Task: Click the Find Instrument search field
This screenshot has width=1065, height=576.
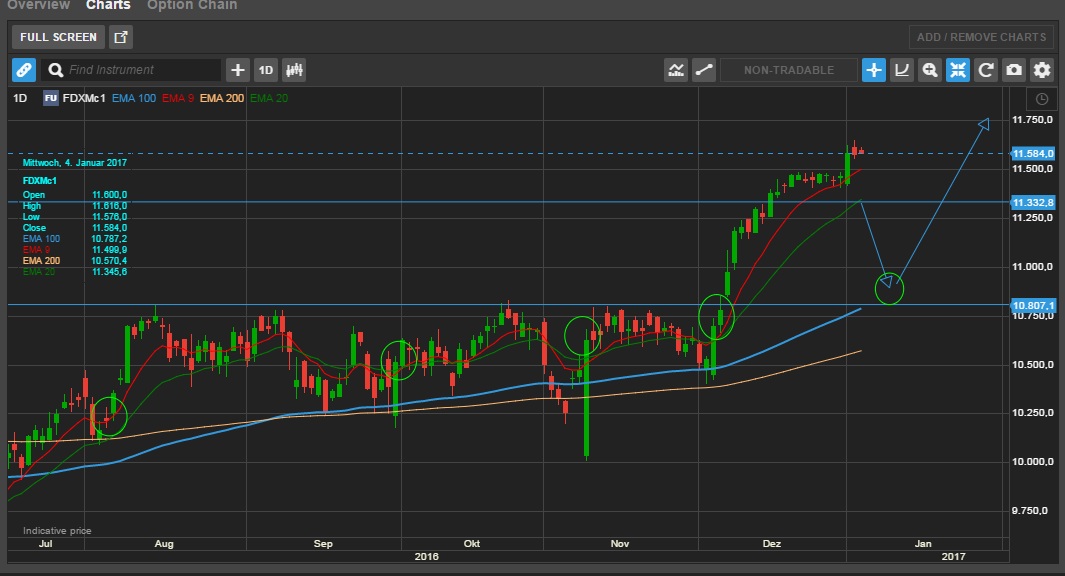Action: (131, 70)
